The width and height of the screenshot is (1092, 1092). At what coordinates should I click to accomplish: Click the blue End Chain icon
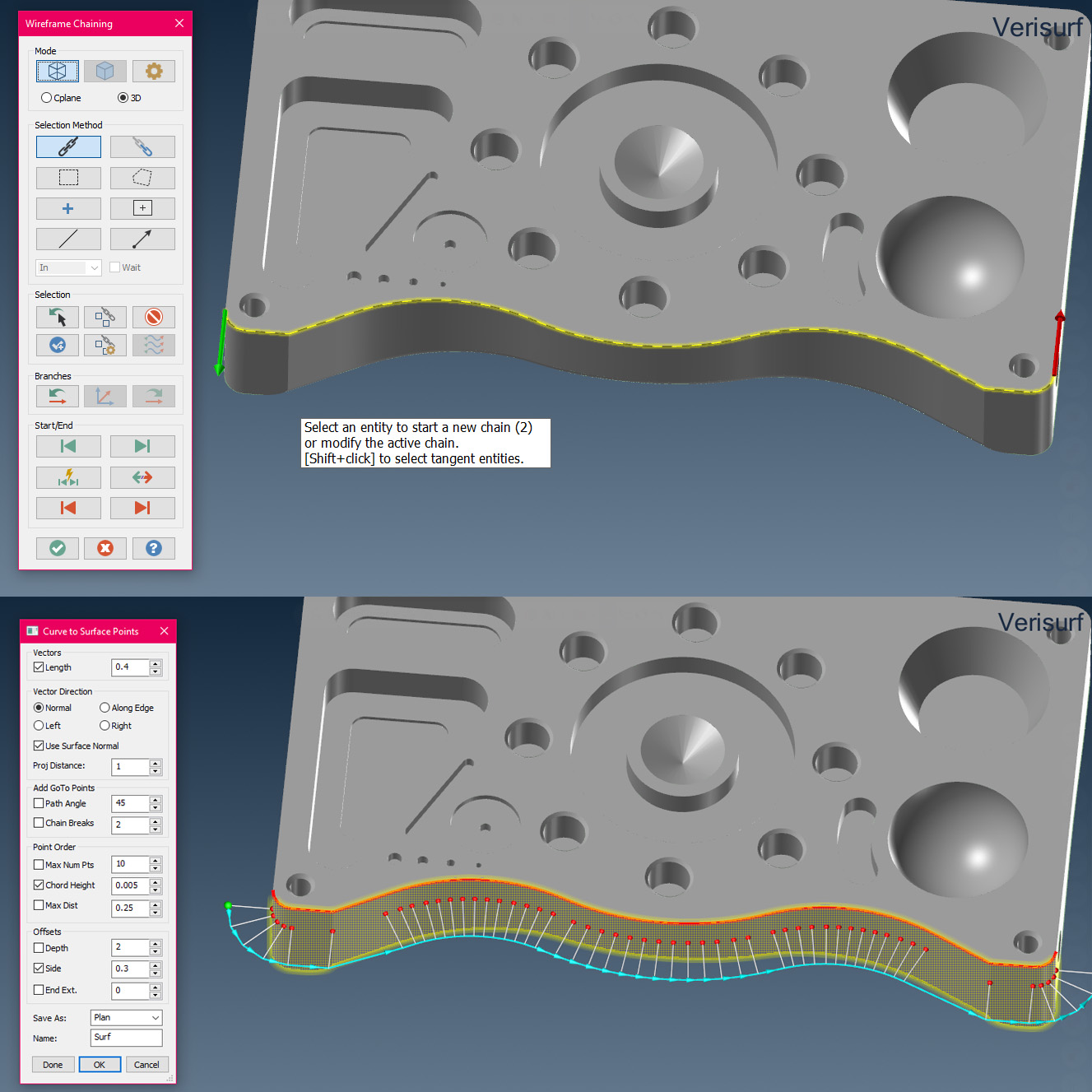click(58, 345)
